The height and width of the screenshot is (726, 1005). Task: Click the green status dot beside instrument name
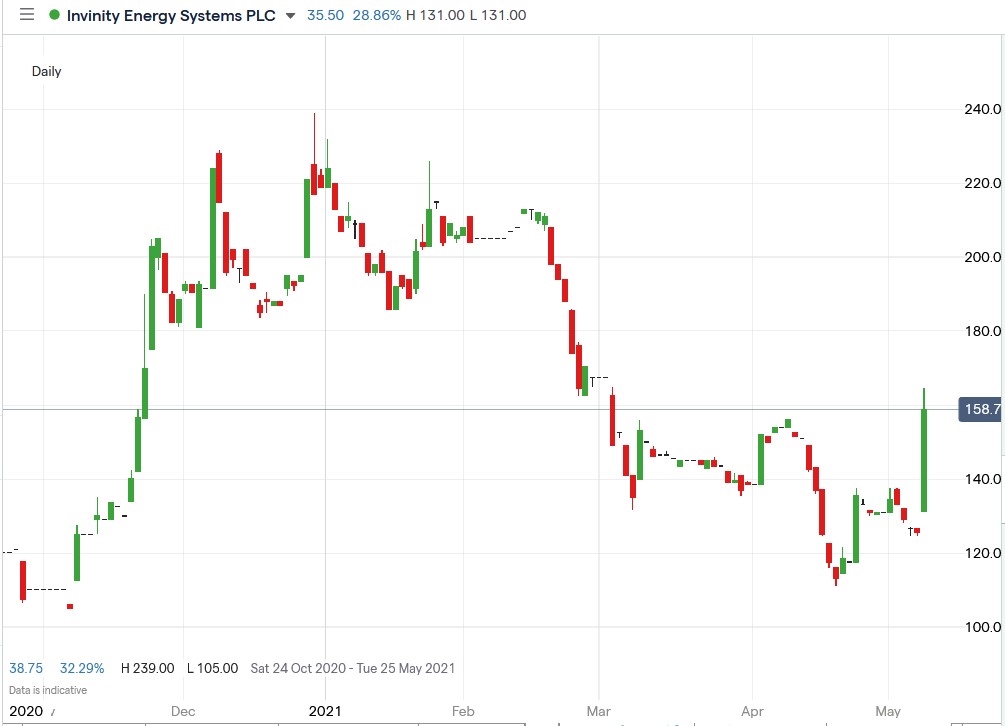tap(54, 14)
